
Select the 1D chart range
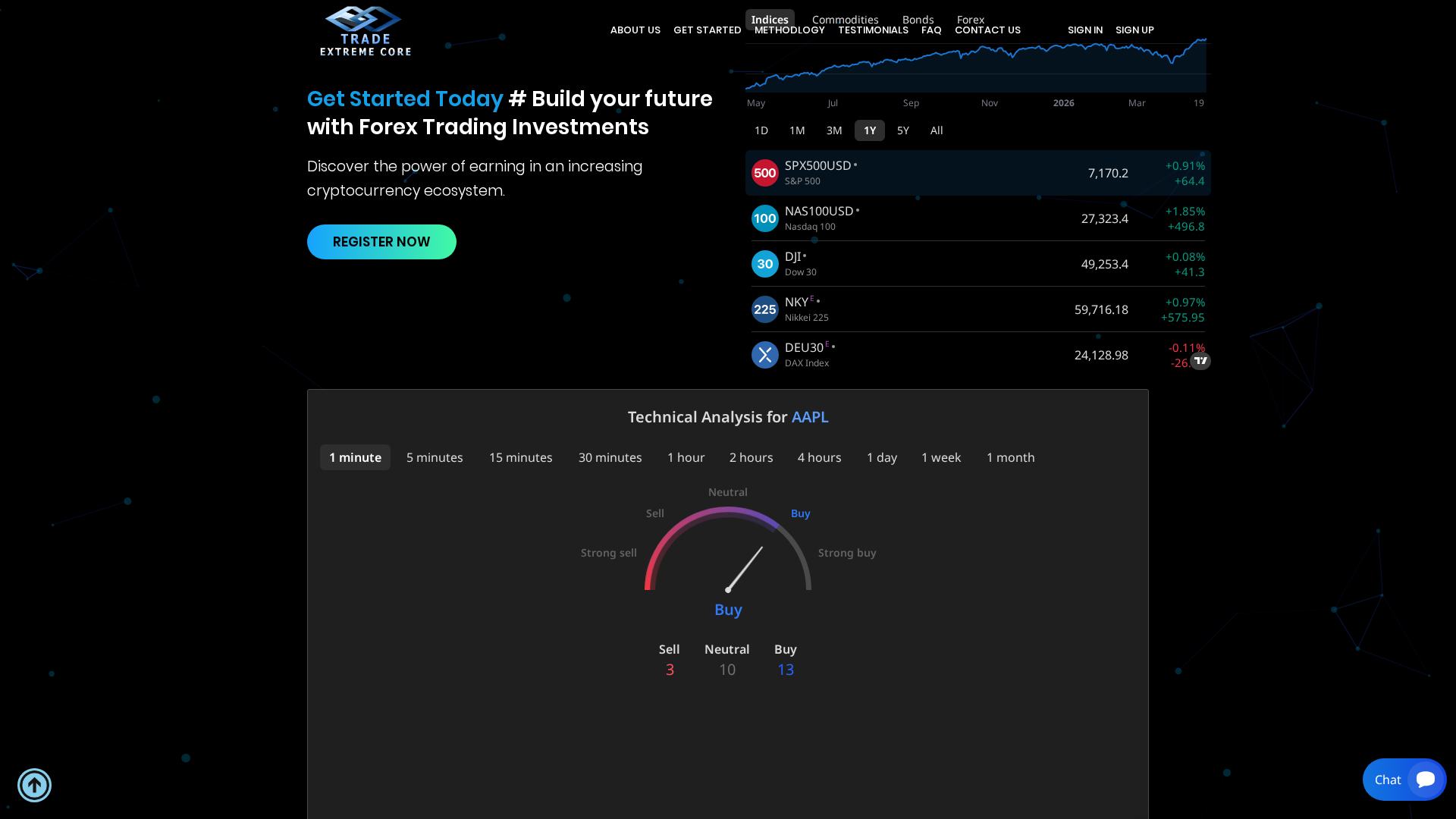point(761,130)
